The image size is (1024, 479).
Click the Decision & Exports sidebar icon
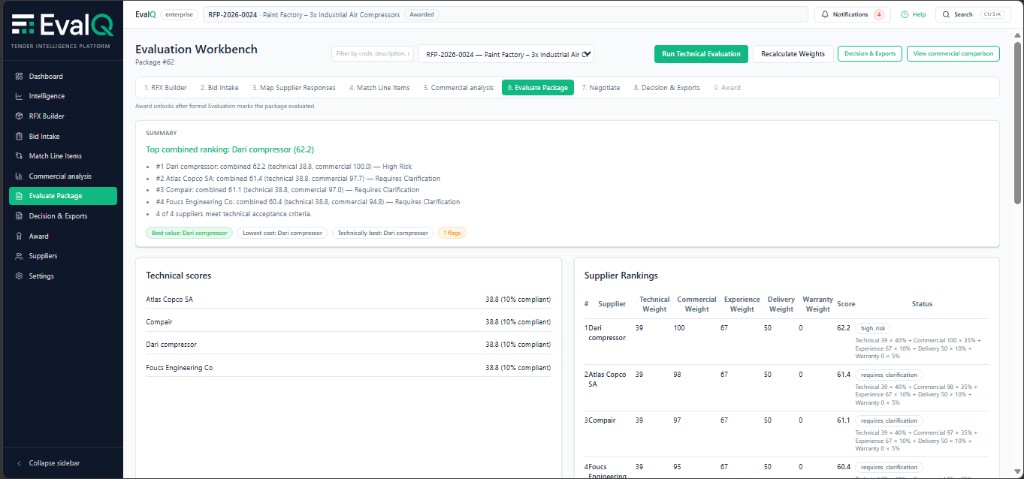coord(19,216)
